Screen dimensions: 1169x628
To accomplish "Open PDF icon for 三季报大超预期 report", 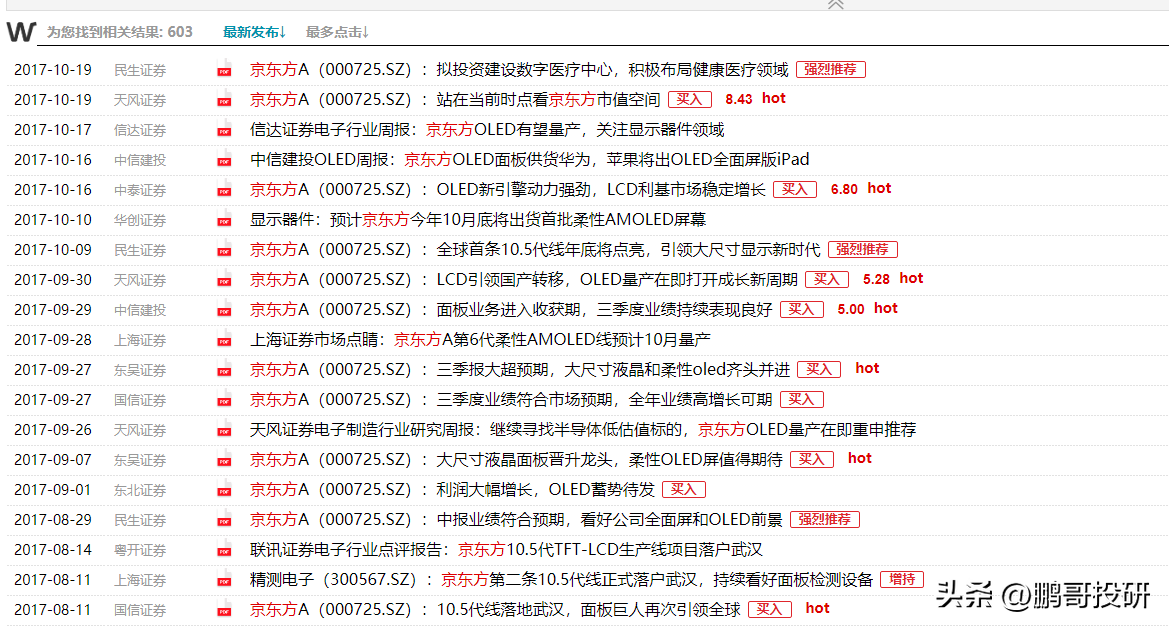I will [224, 370].
